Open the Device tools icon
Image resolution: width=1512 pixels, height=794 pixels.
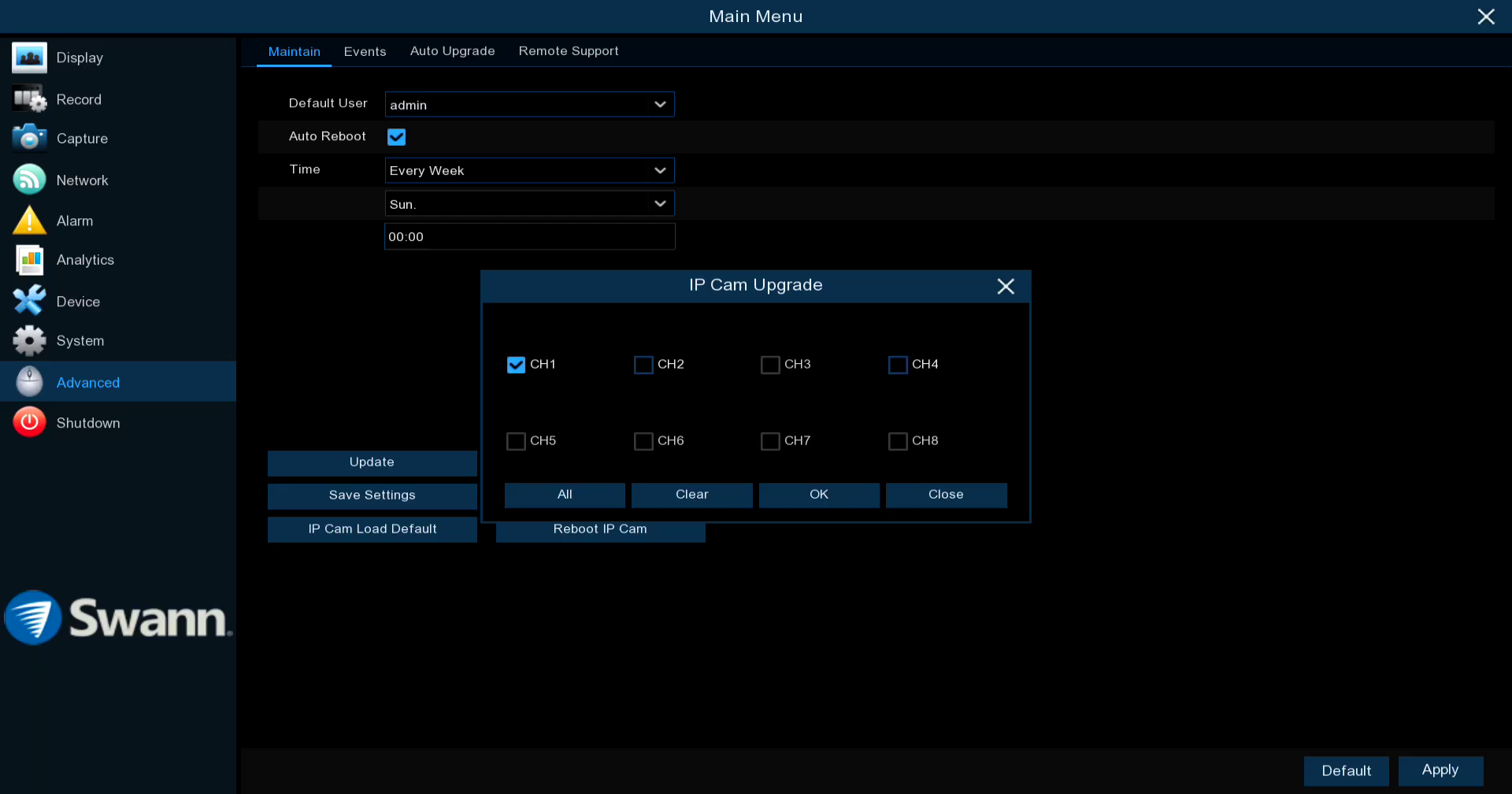point(29,301)
